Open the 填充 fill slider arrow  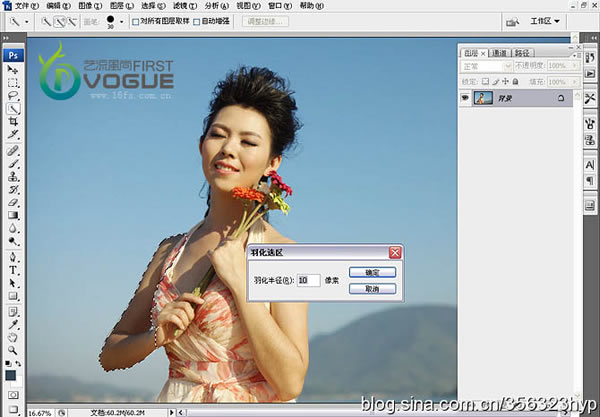574,82
